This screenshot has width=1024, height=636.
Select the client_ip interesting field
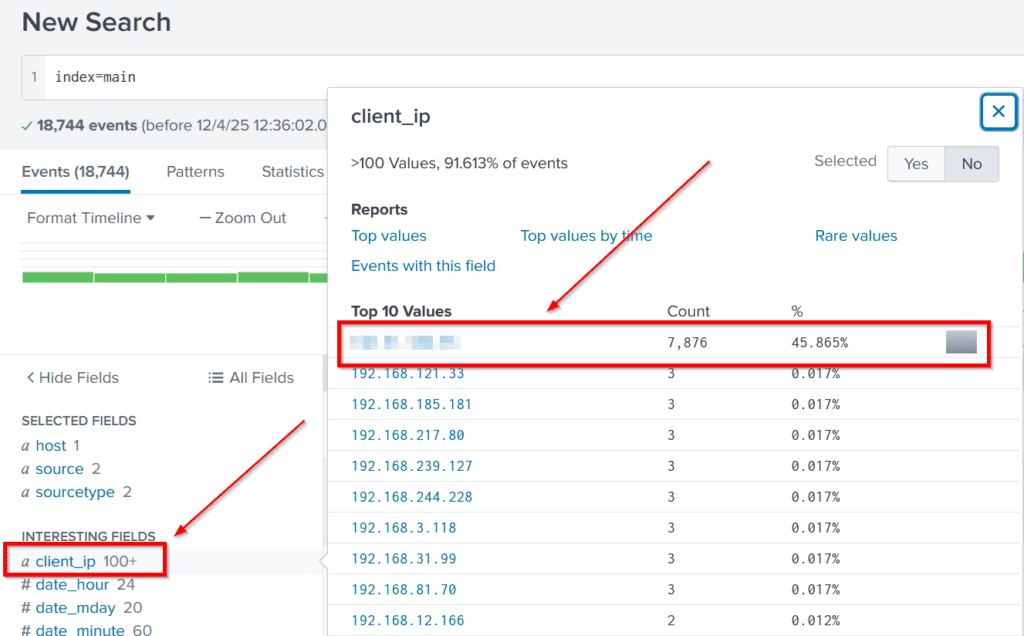click(x=67, y=562)
